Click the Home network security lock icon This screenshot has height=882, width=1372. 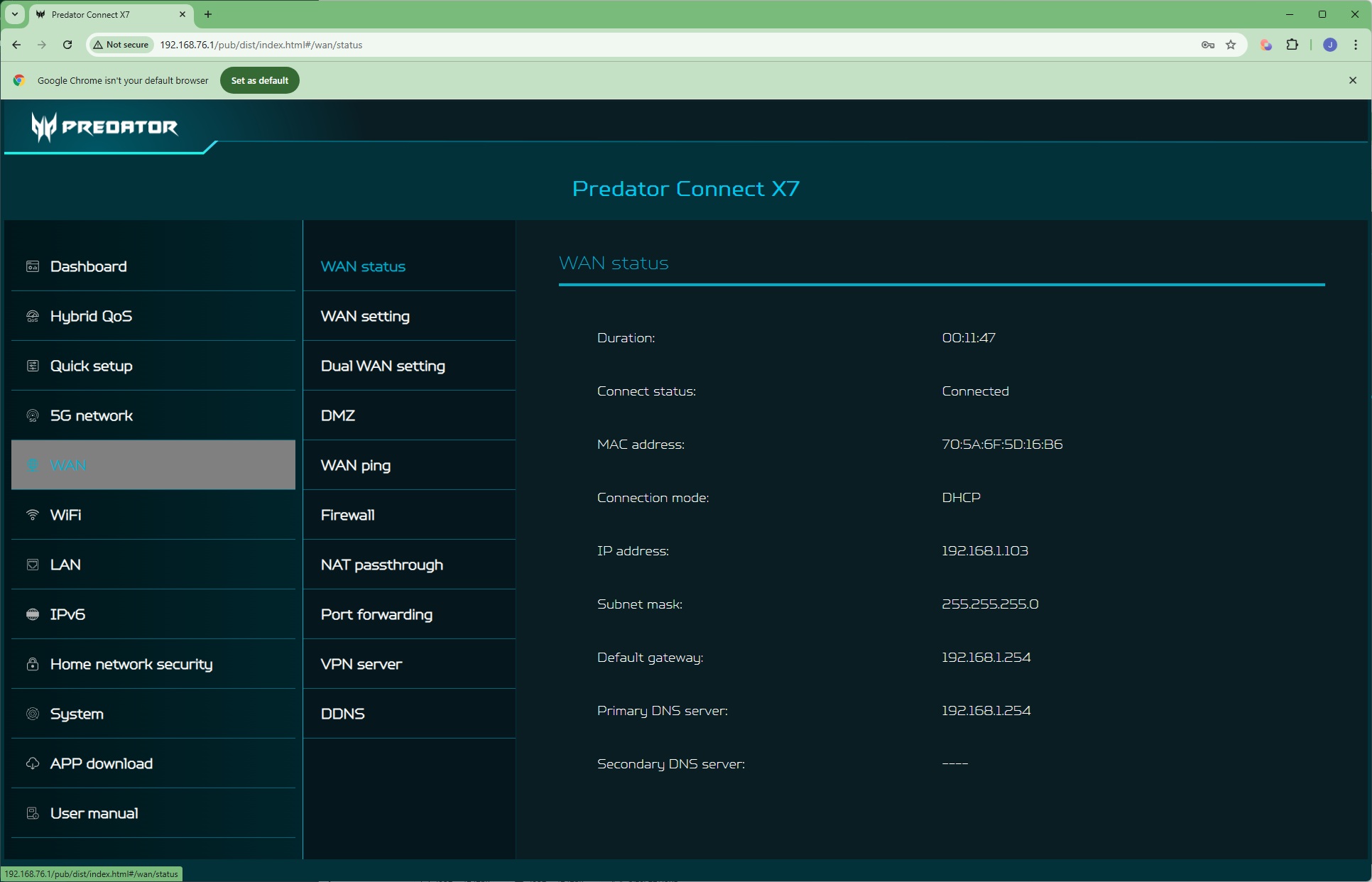click(x=33, y=664)
